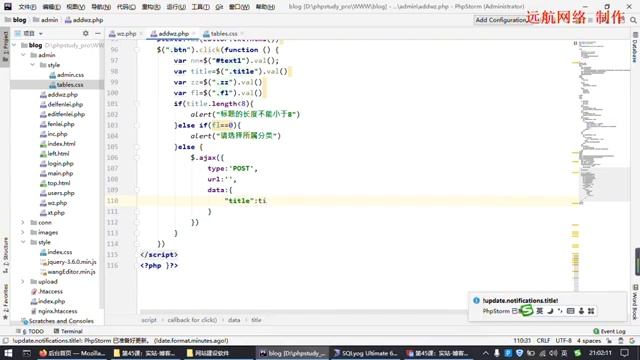The height and width of the screenshot is (360, 640).
Task: Click the 'data' code breadcrumb
Action: coord(234,320)
